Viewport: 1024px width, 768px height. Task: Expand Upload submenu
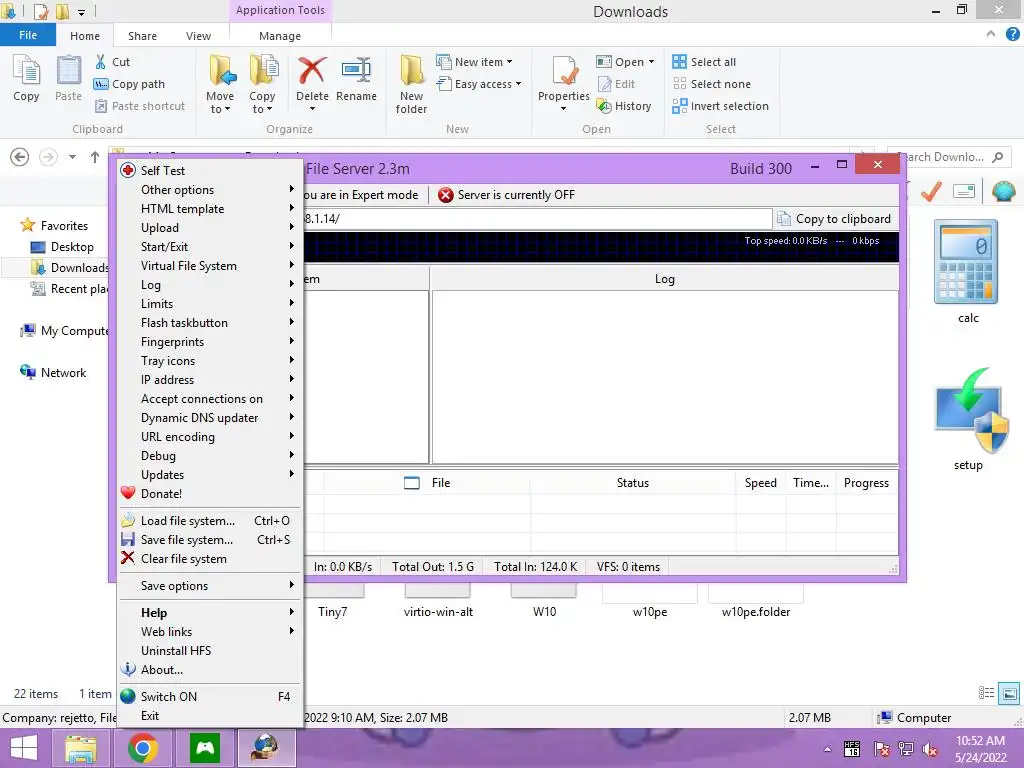point(209,227)
